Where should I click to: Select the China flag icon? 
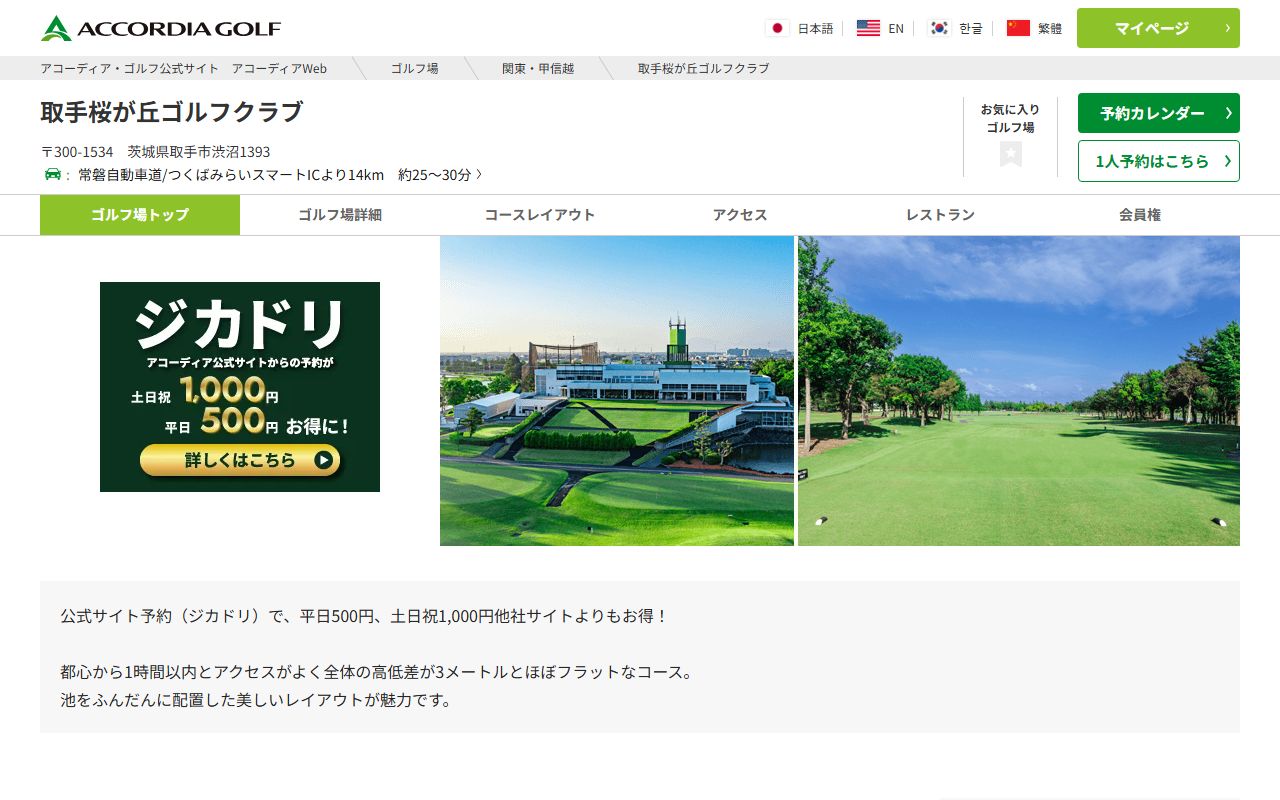coord(1018,28)
